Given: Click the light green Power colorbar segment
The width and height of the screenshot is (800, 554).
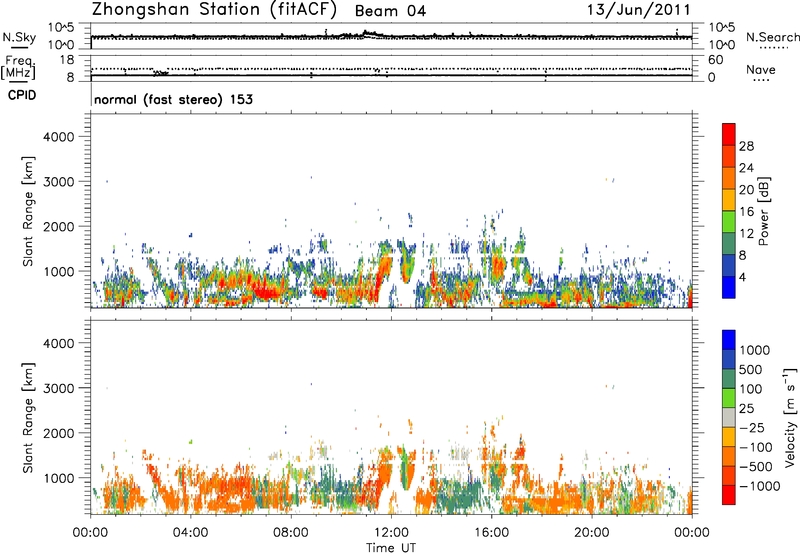Looking at the screenshot, I should (x=729, y=222).
